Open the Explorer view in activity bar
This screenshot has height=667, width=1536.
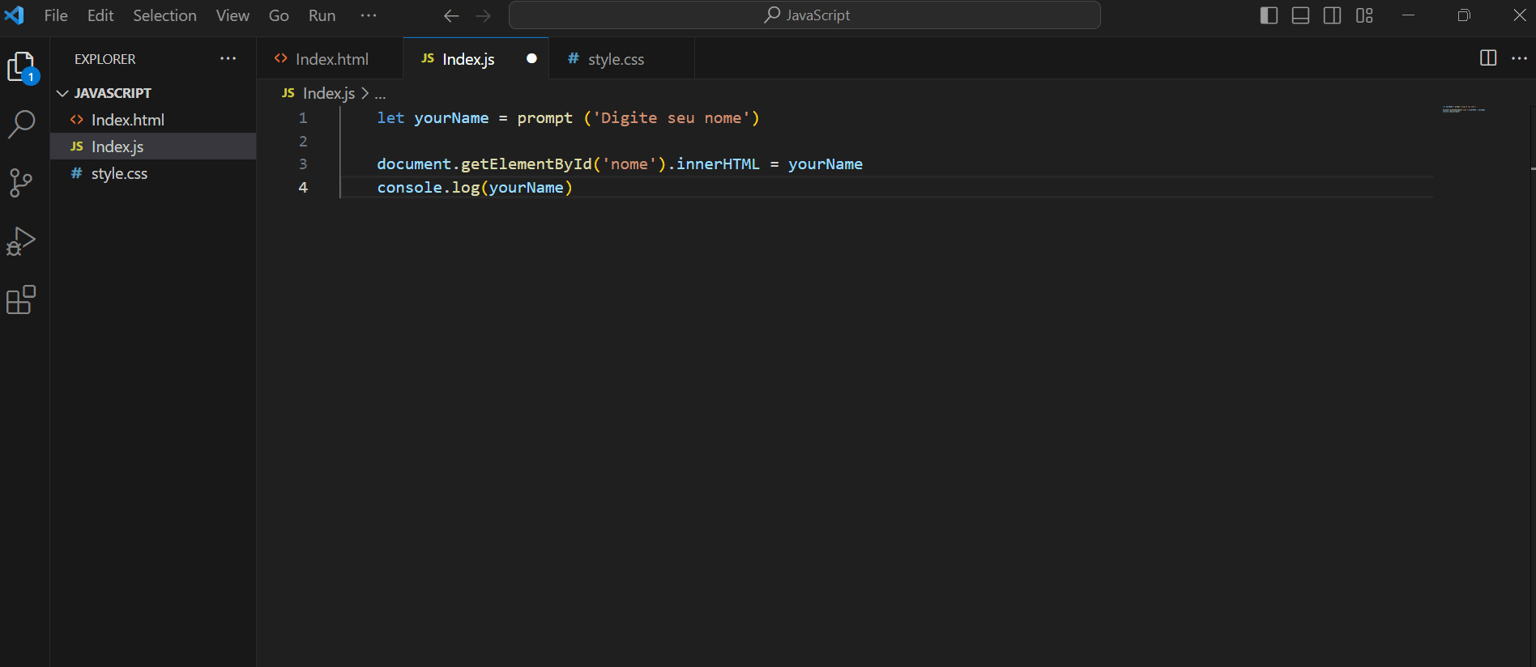[x=21, y=67]
